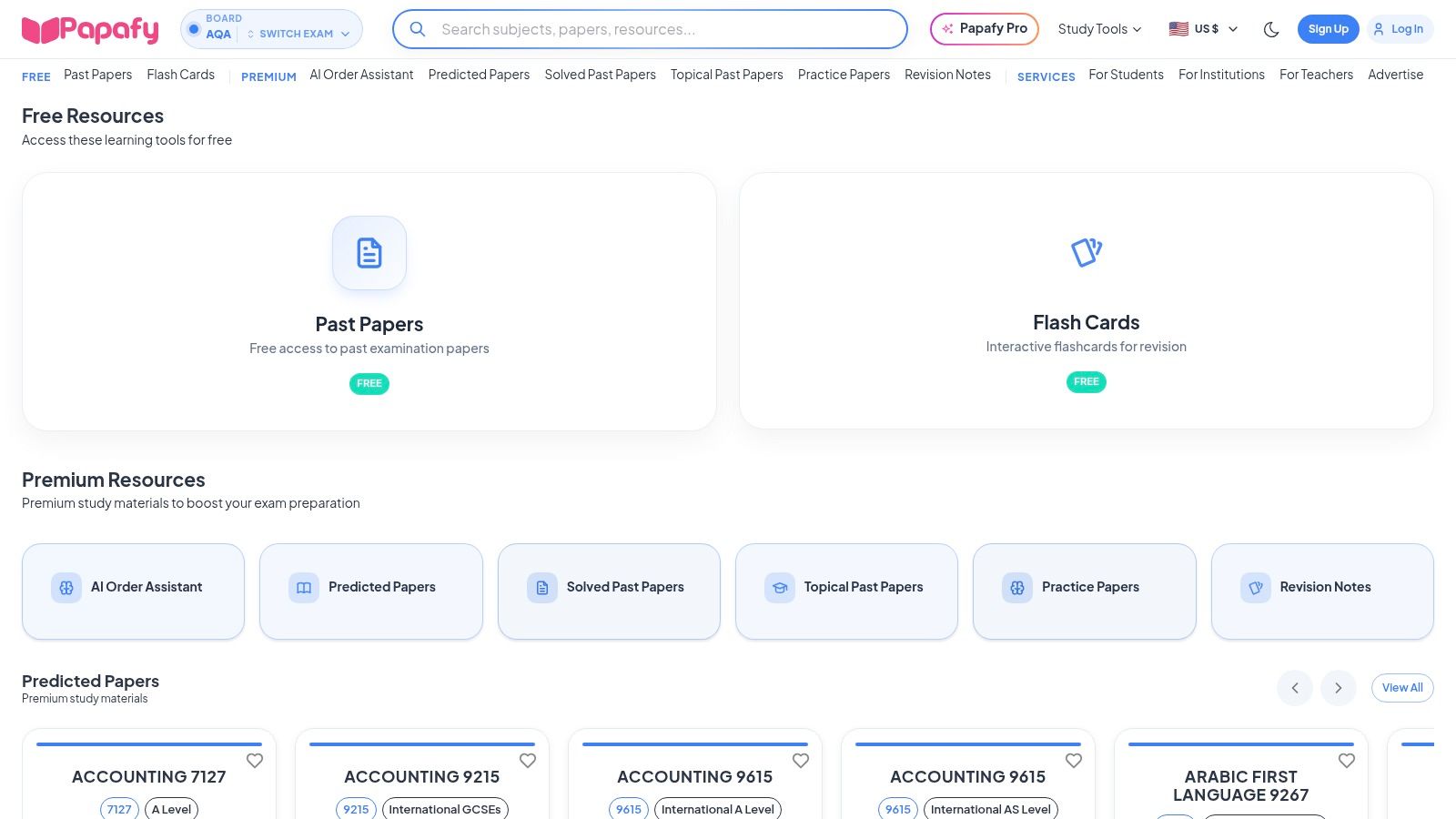Open Revision Notes nav item
The width and height of the screenshot is (1456, 819).
coord(947,75)
